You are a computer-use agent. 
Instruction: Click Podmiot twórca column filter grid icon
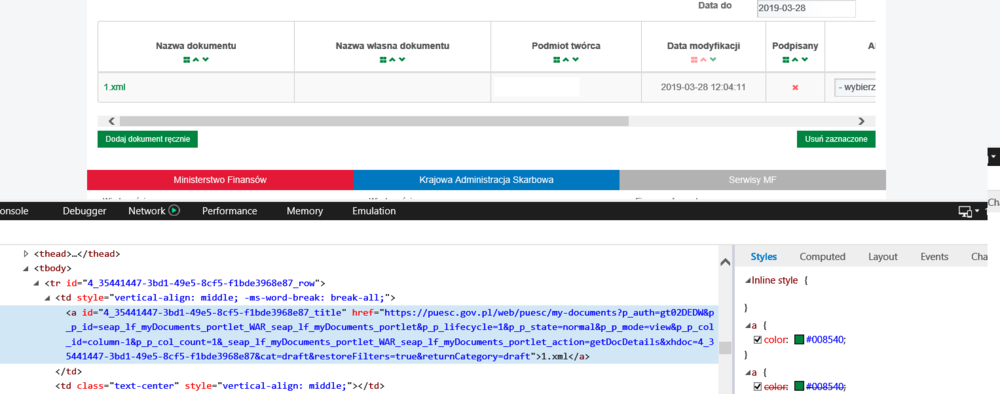557,59
